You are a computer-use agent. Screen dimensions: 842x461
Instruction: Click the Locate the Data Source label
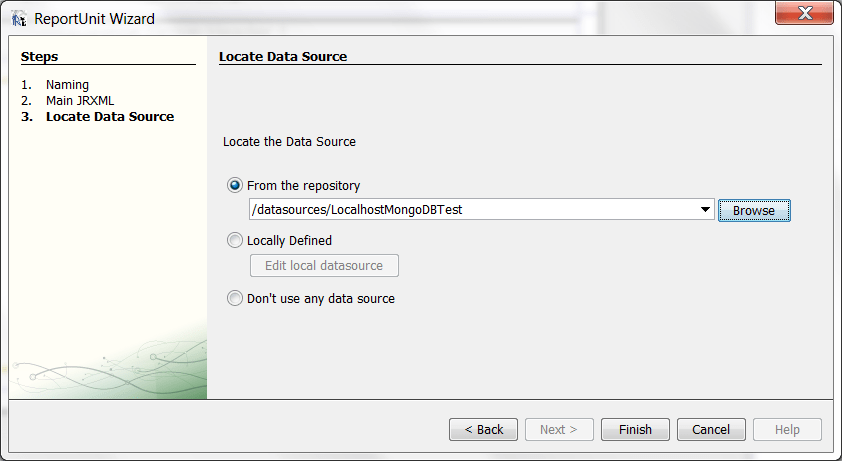pyautogui.click(x=289, y=142)
